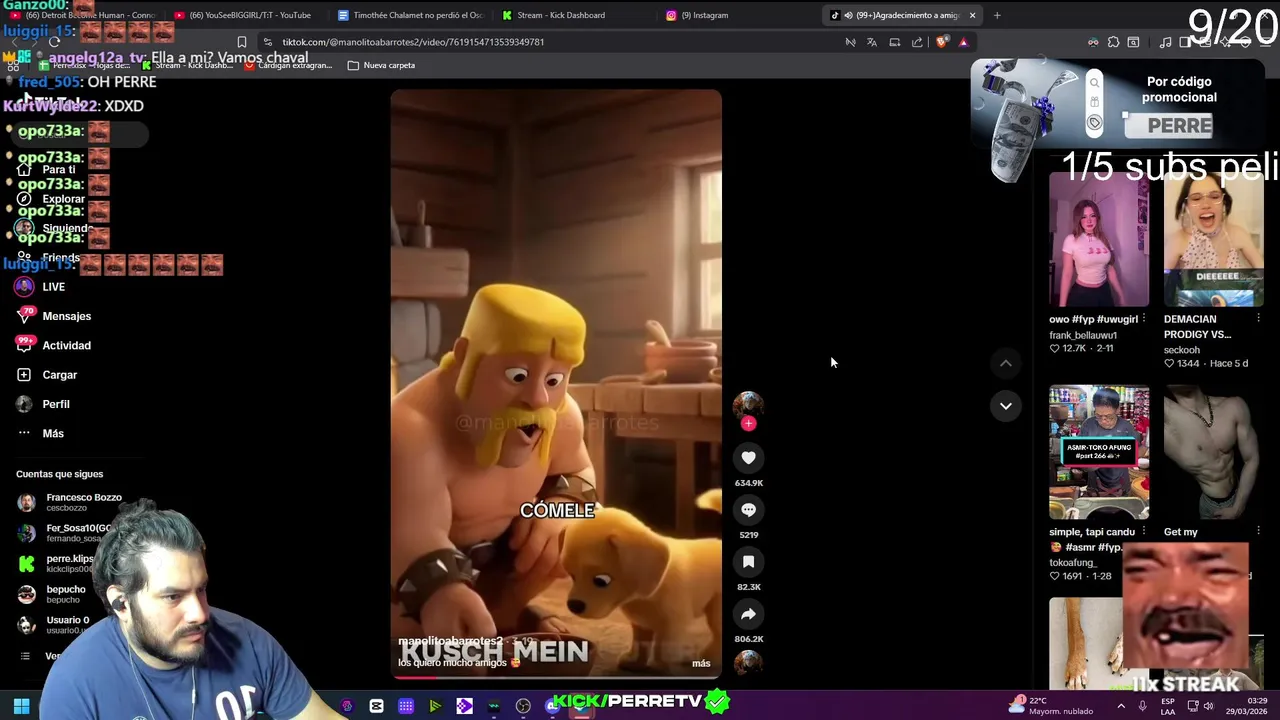Open the translate page icon in address bar
The height and width of the screenshot is (720, 1280).
pos(872,42)
